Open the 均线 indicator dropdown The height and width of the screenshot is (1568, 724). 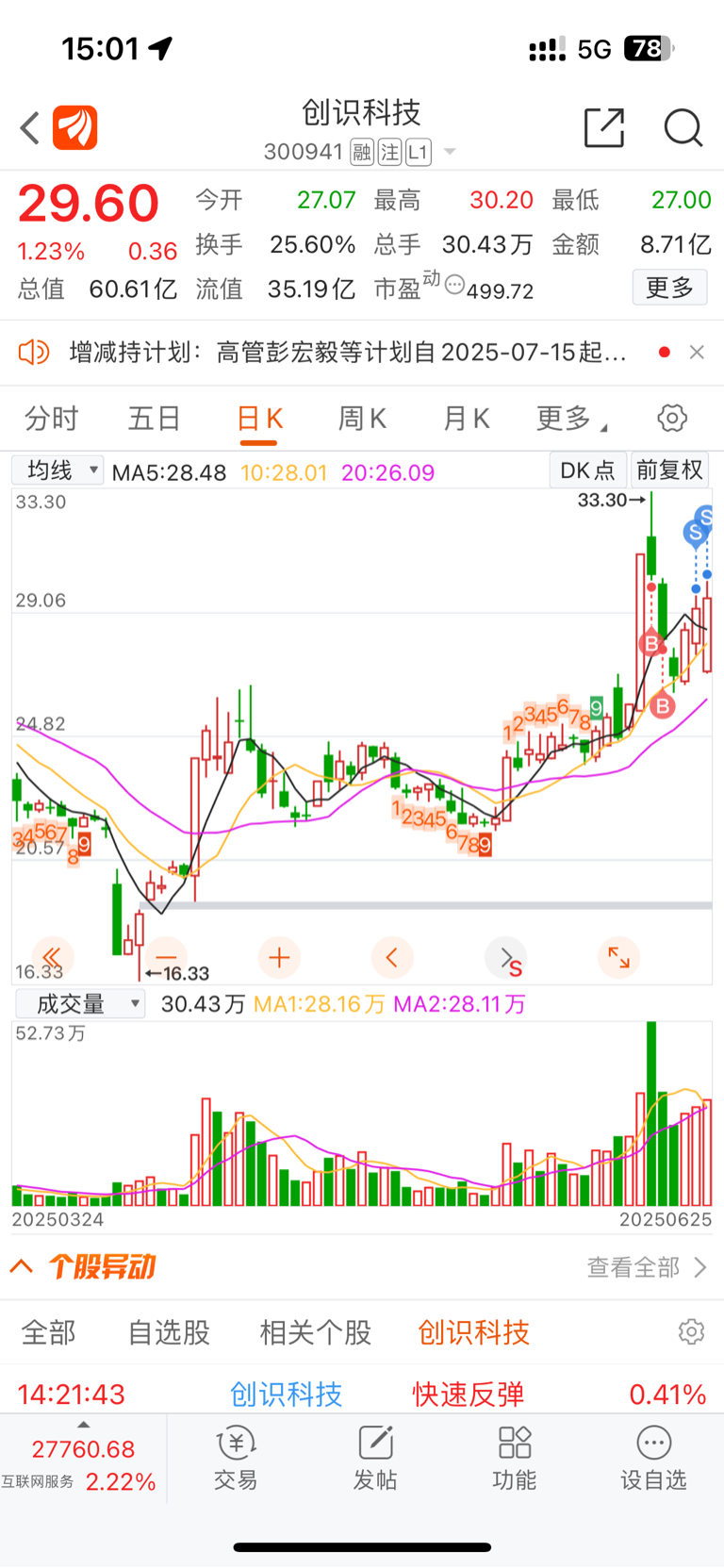pyautogui.click(x=58, y=470)
